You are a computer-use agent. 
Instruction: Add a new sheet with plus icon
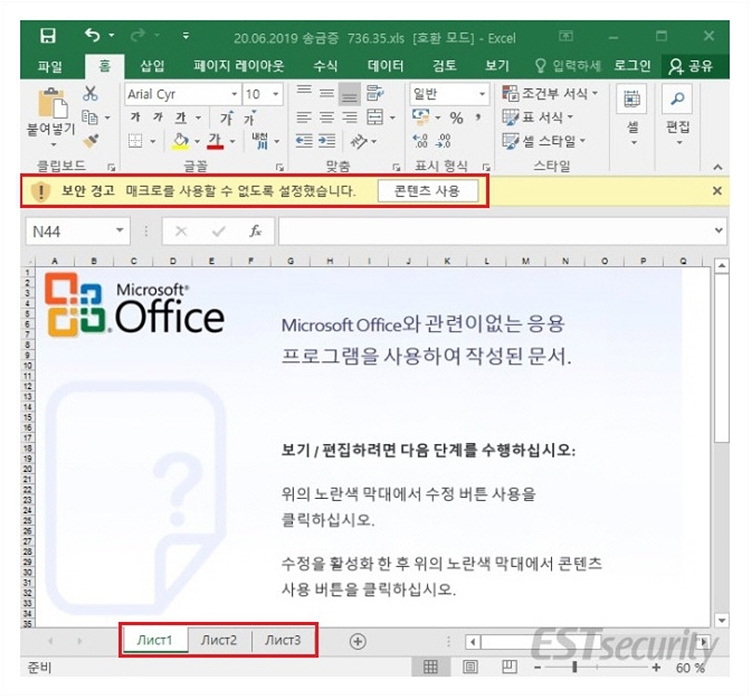pyautogui.click(x=358, y=641)
